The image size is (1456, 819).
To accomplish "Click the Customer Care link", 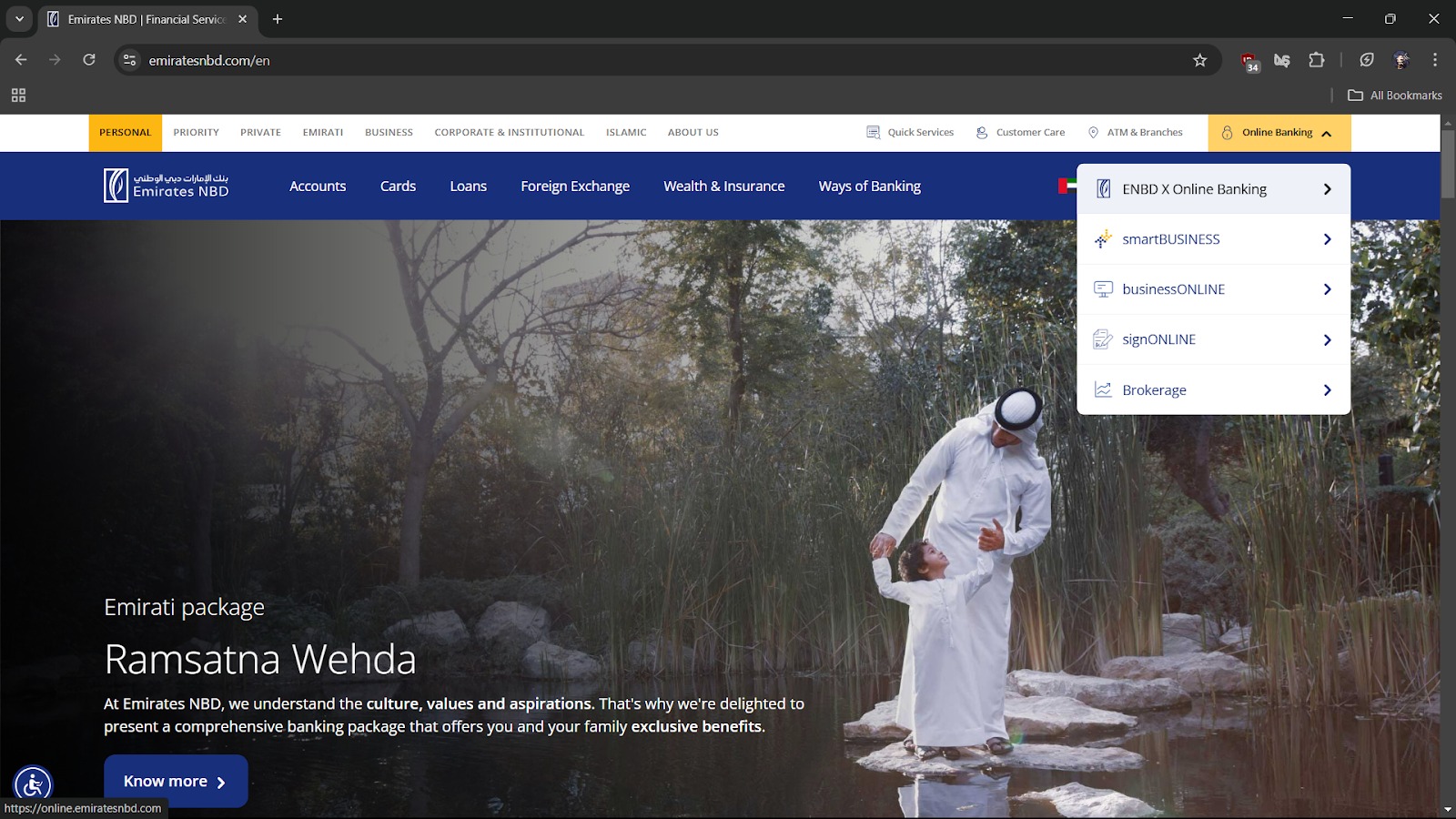I will 1030,133.
